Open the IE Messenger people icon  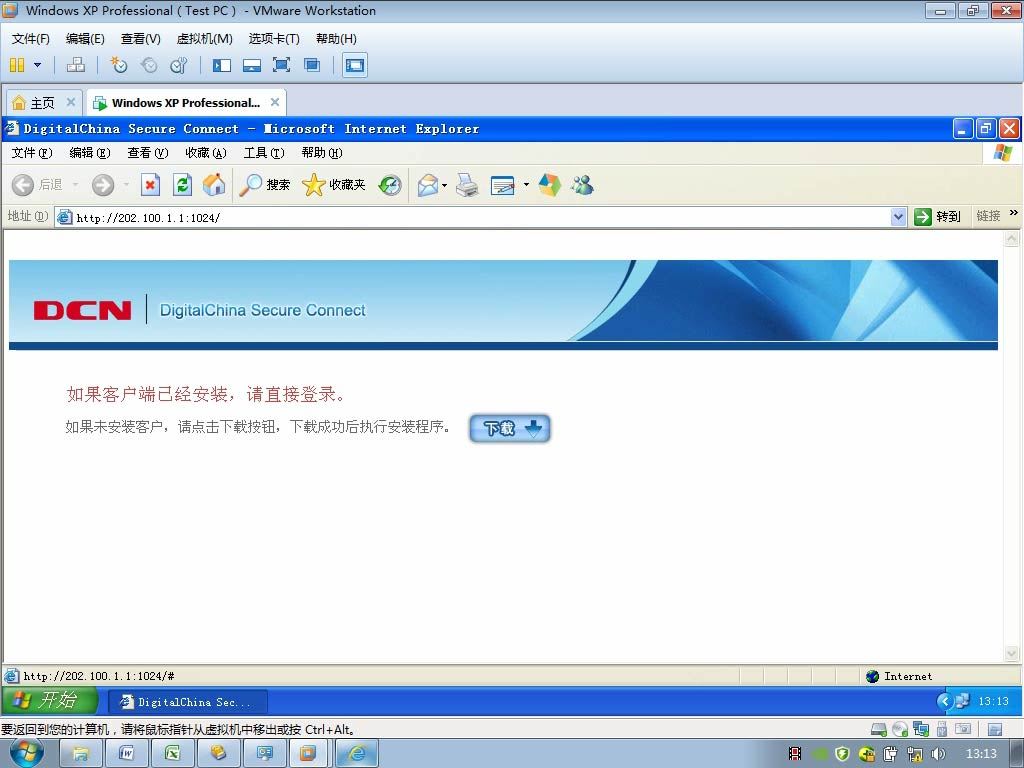pos(582,185)
